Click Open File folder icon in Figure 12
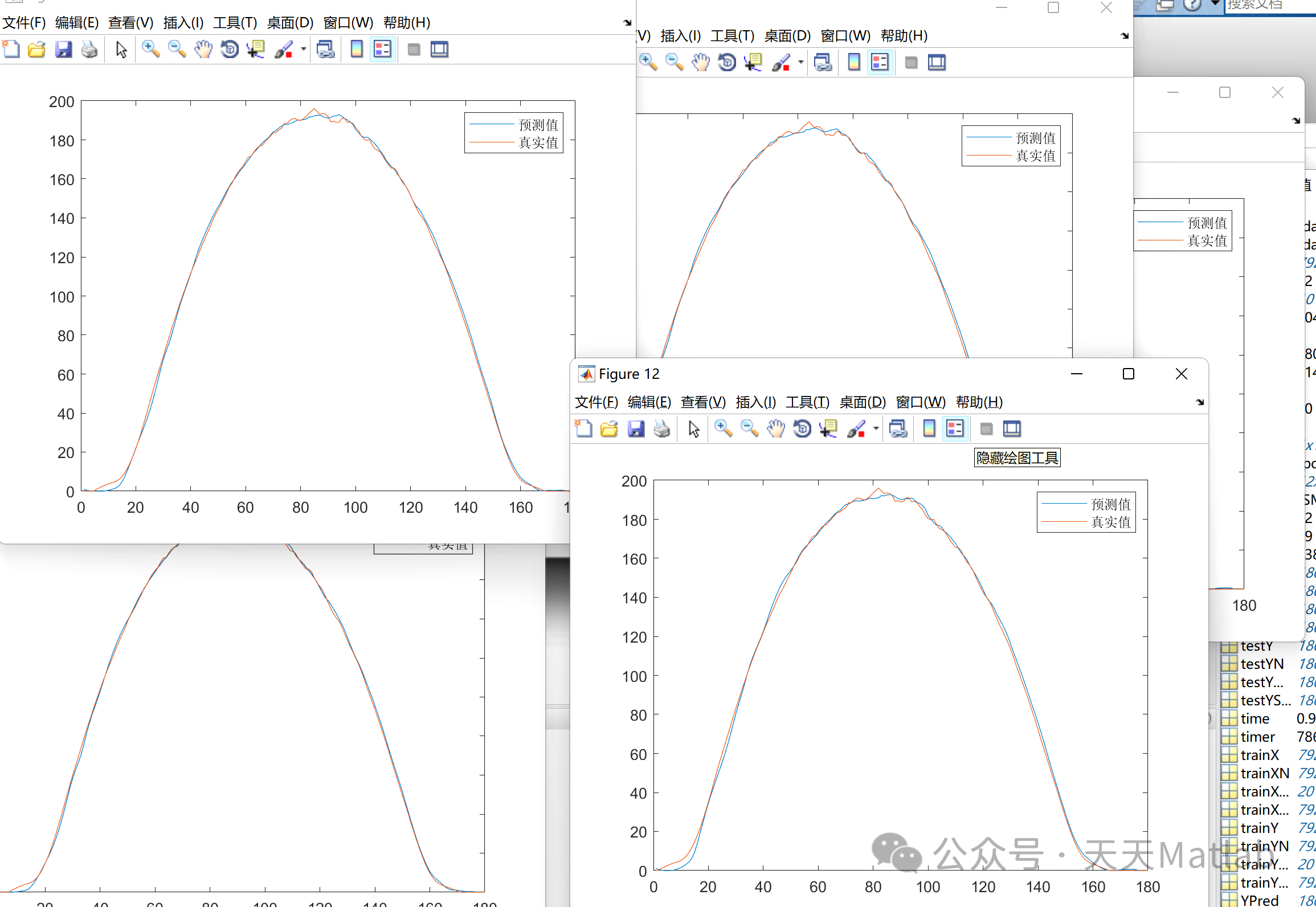Image resolution: width=1316 pixels, height=907 pixels. click(609, 428)
